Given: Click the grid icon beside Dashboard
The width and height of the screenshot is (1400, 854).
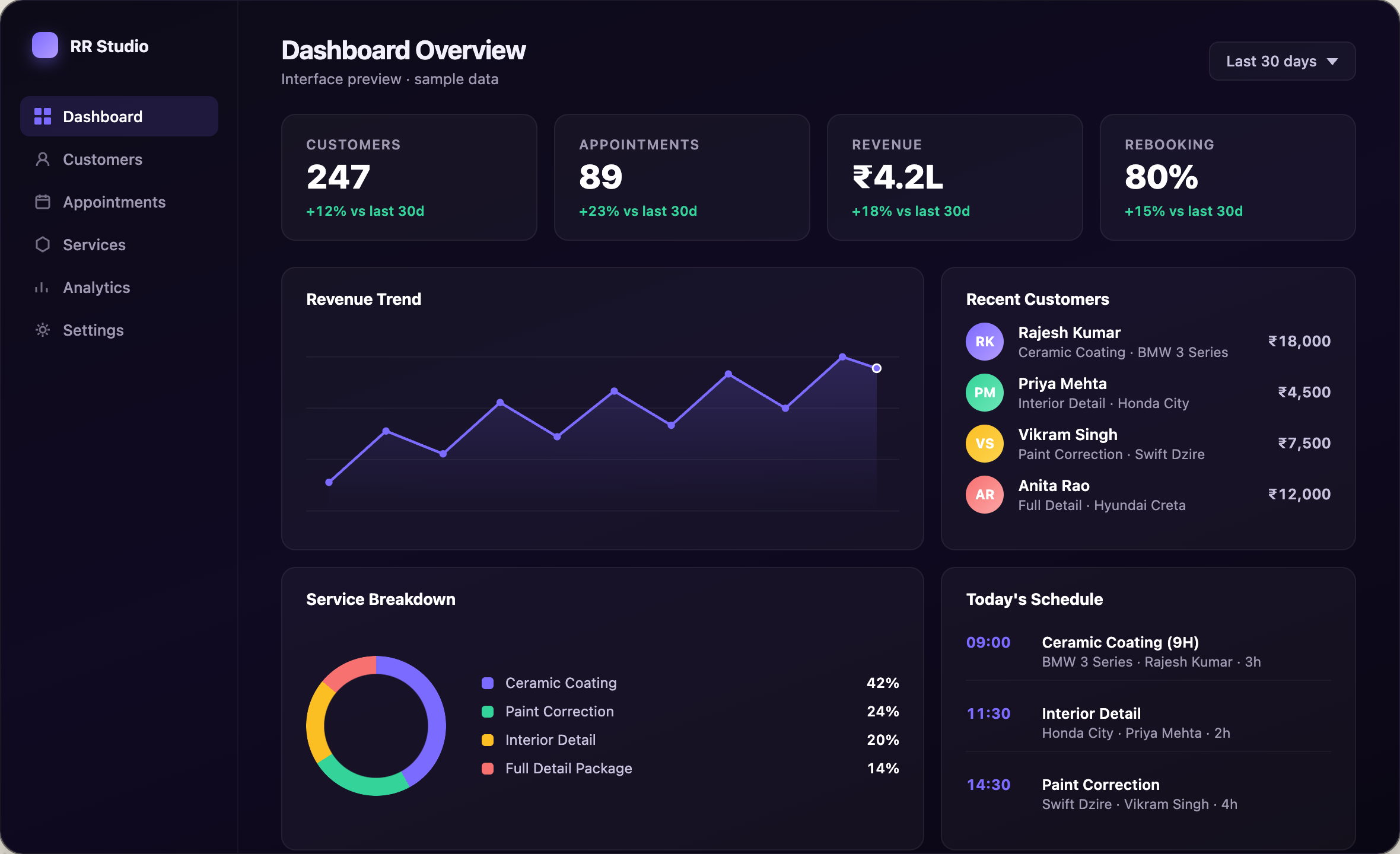Looking at the screenshot, I should click(x=43, y=116).
